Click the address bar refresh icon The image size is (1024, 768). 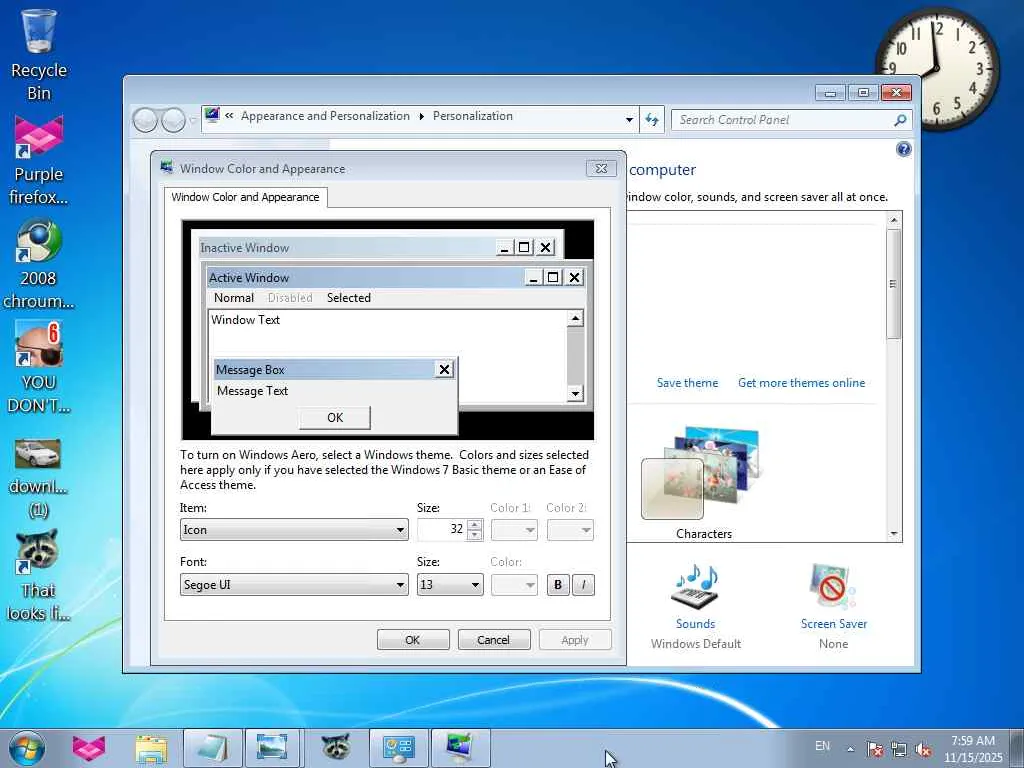pos(652,120)
